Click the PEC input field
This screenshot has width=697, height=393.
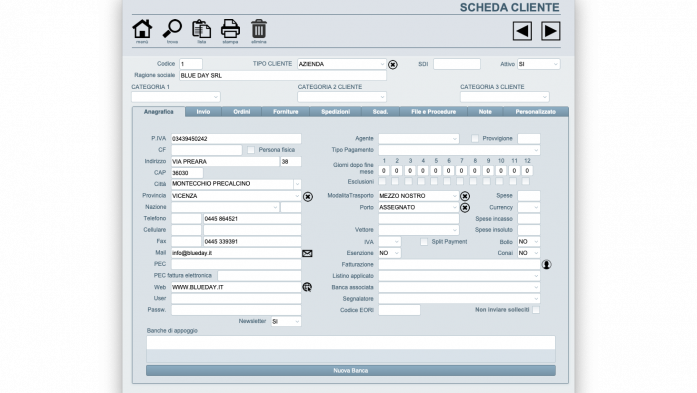click(x=236, y=264)
